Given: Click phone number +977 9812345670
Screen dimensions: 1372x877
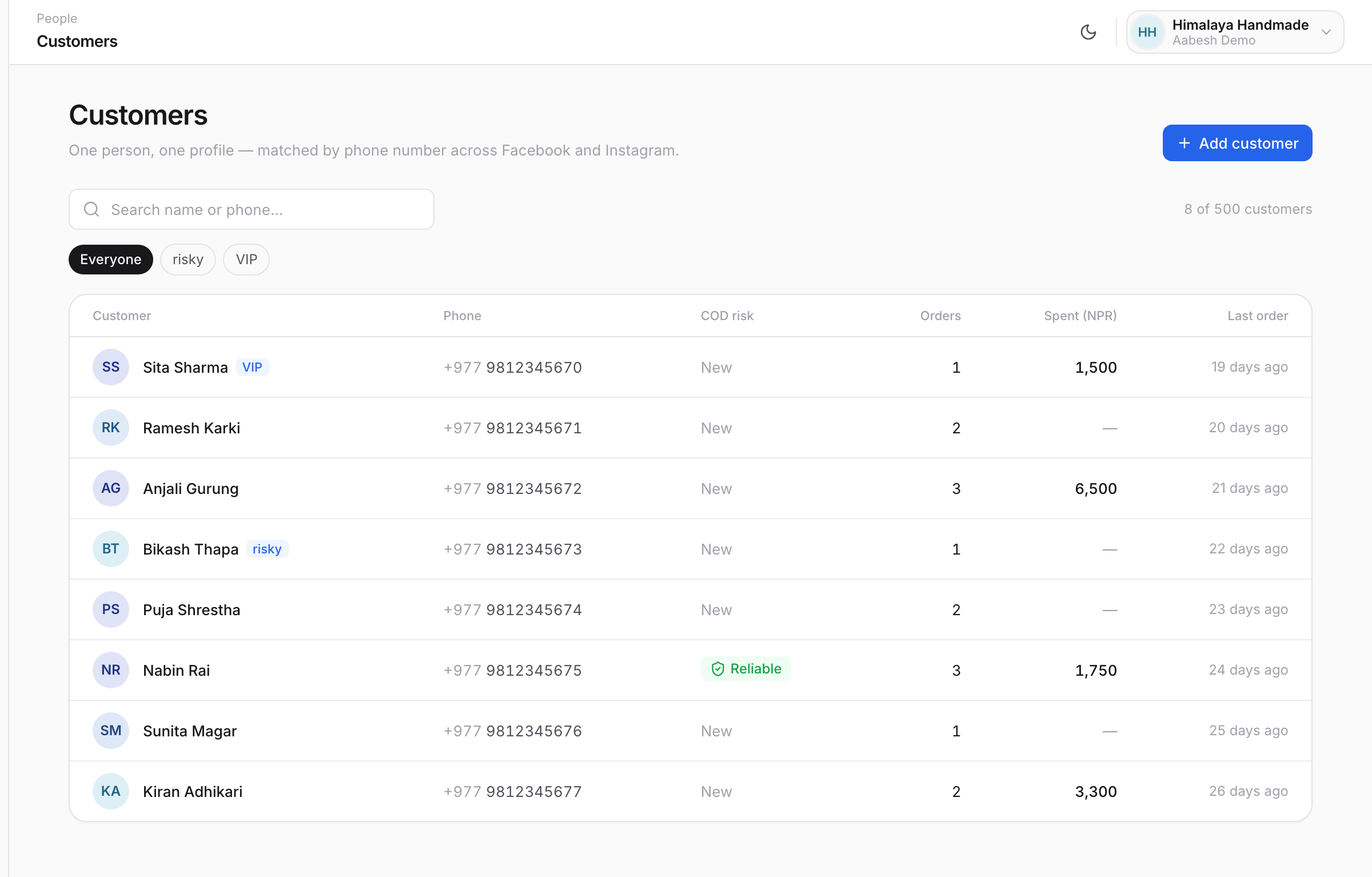Looking at the screenshot, I should pyautogui.click(x=513, y=368).
